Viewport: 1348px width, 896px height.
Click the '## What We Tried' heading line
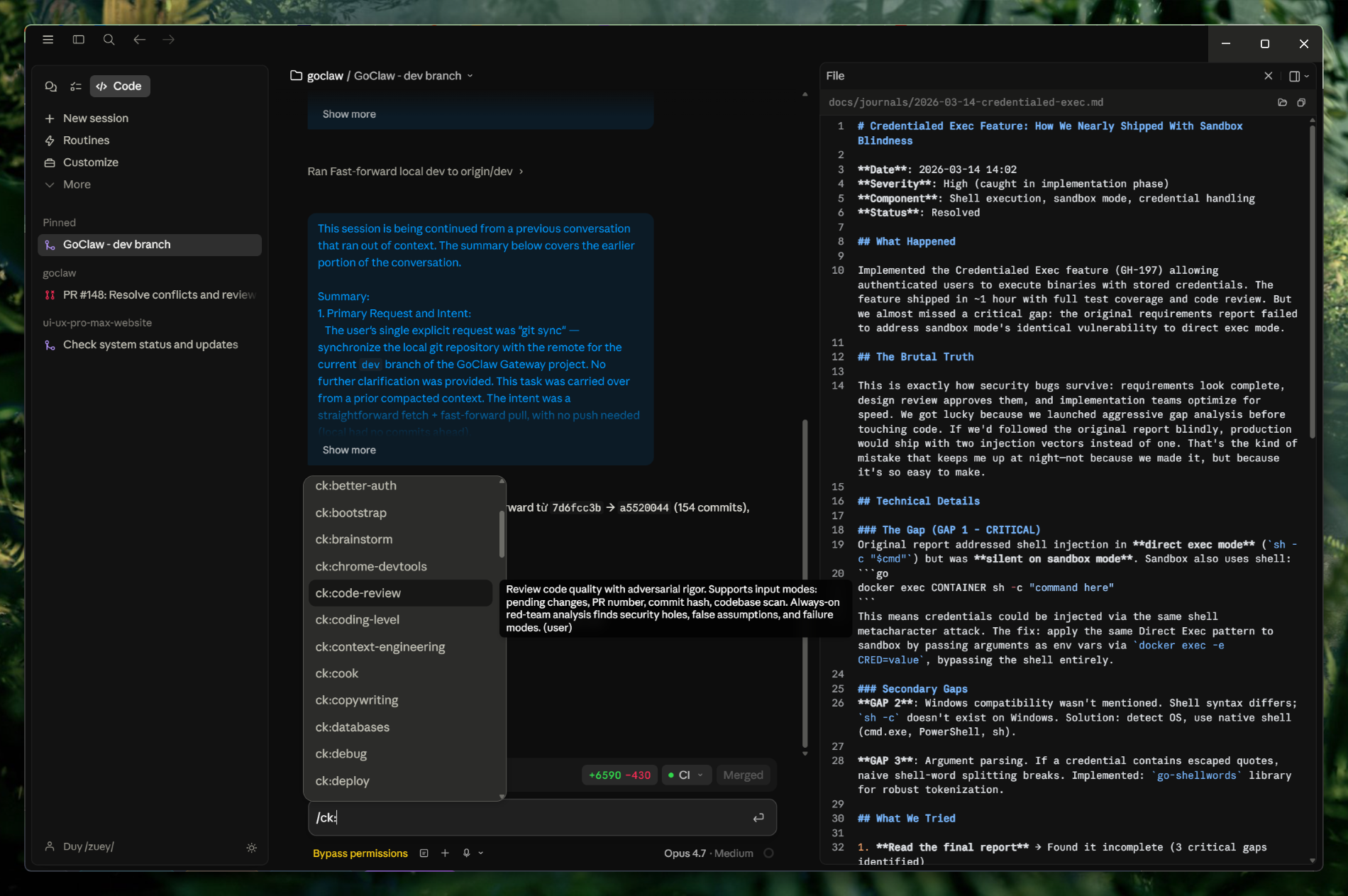pos(906,819)
